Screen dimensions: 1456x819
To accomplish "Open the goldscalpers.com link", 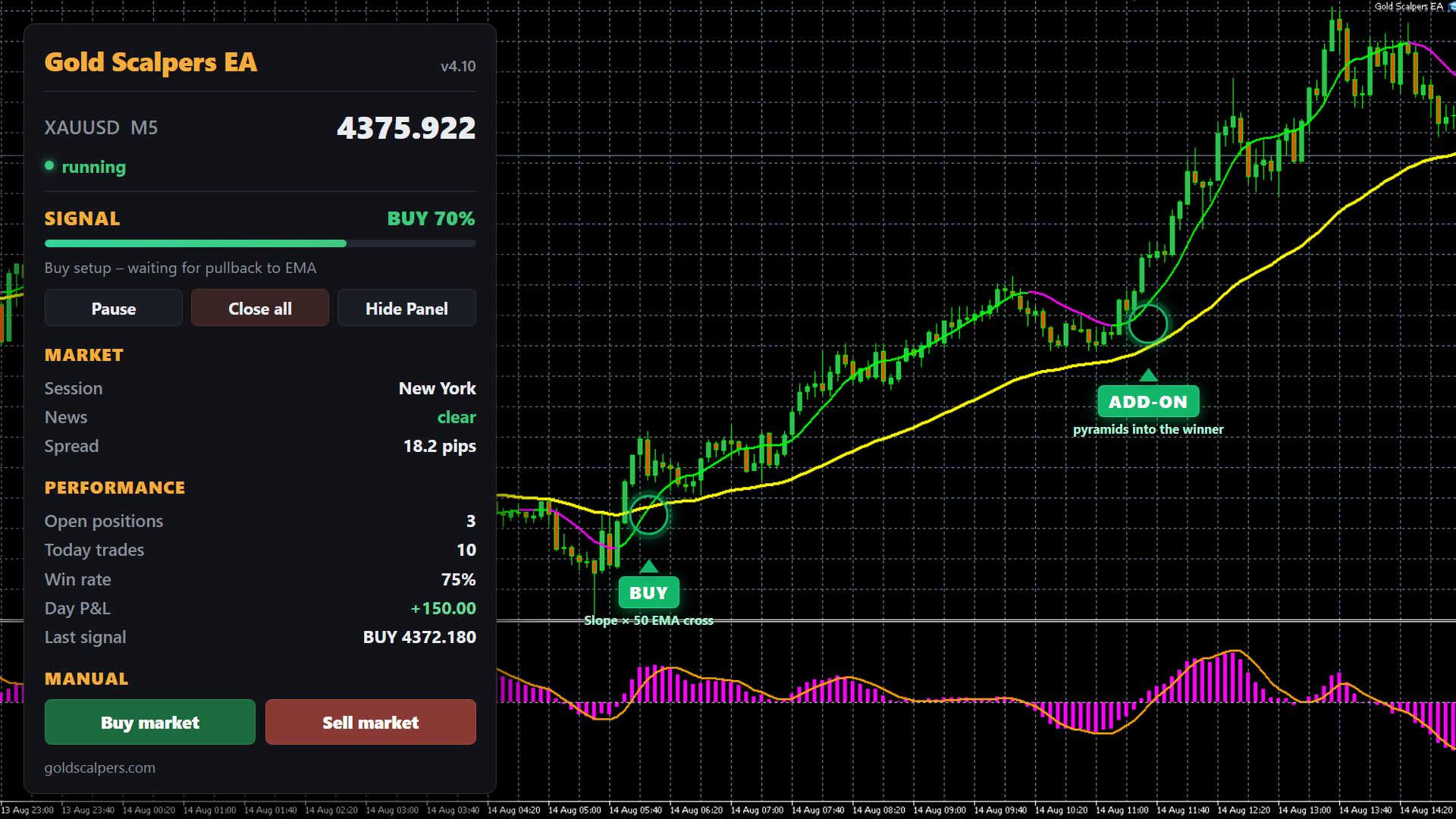I will (x=100, y=767).
